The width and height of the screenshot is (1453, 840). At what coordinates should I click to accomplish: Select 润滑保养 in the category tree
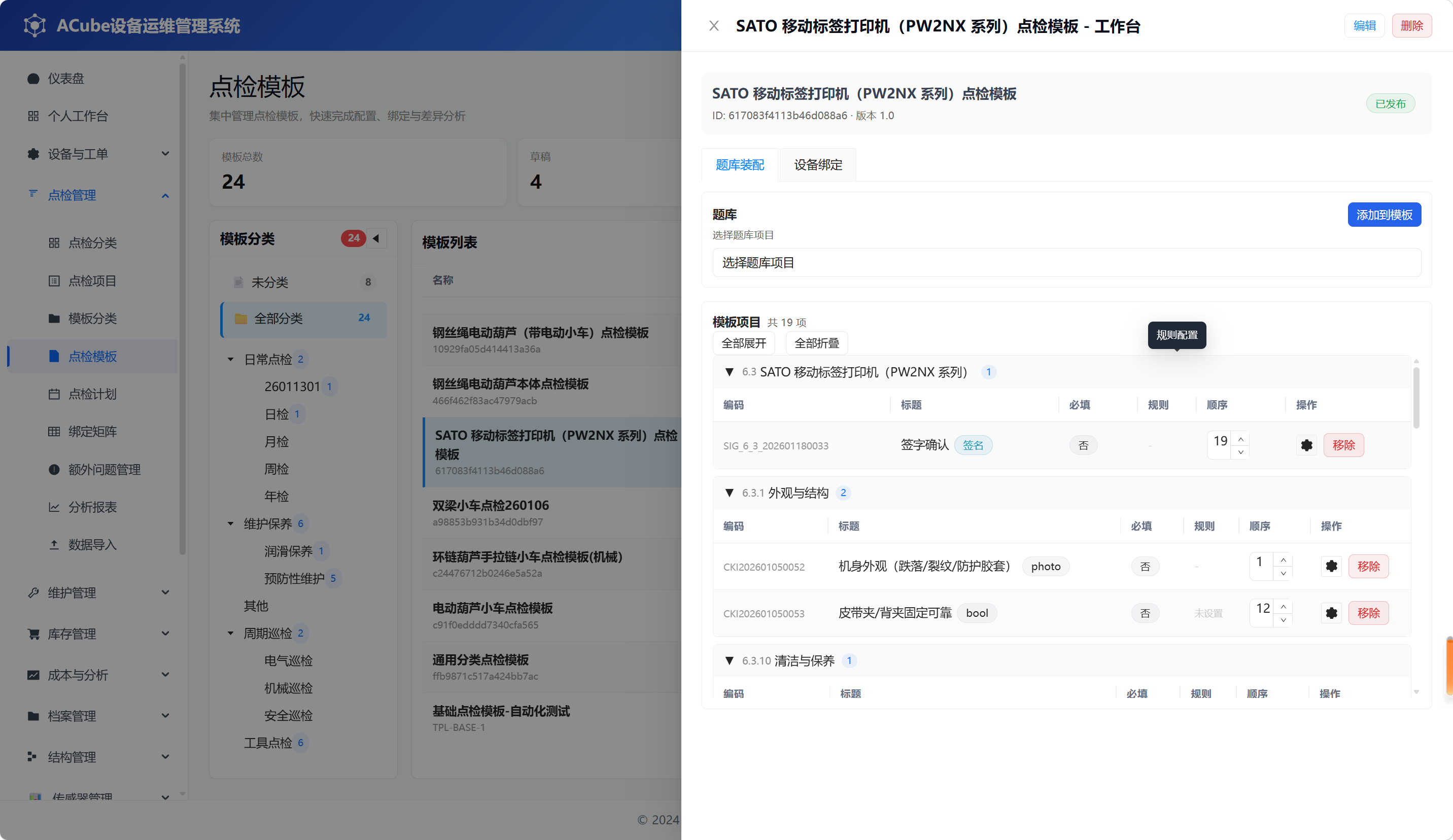(288, 551)
